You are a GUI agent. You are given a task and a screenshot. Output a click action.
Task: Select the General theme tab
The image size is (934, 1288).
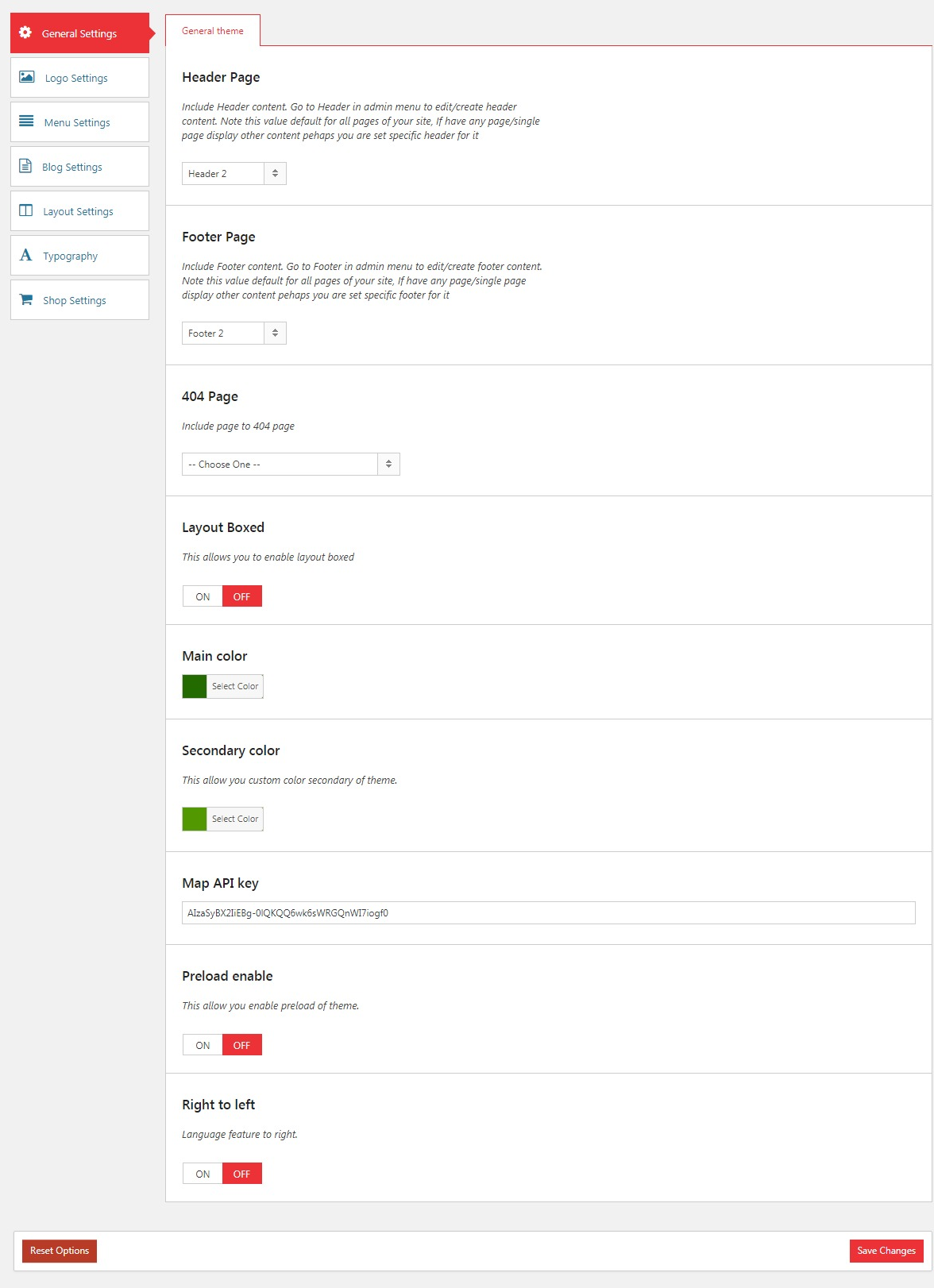pyautogui.click(x=213, y=31)
